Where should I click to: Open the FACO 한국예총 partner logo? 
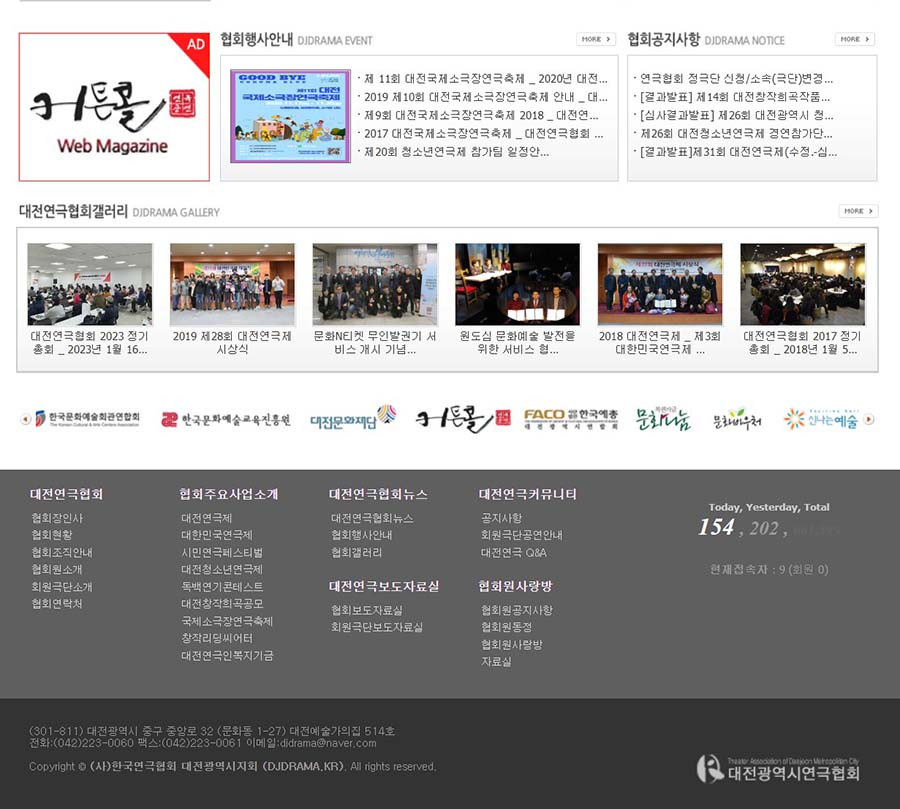pyautogui.click(x=571, y=419)
